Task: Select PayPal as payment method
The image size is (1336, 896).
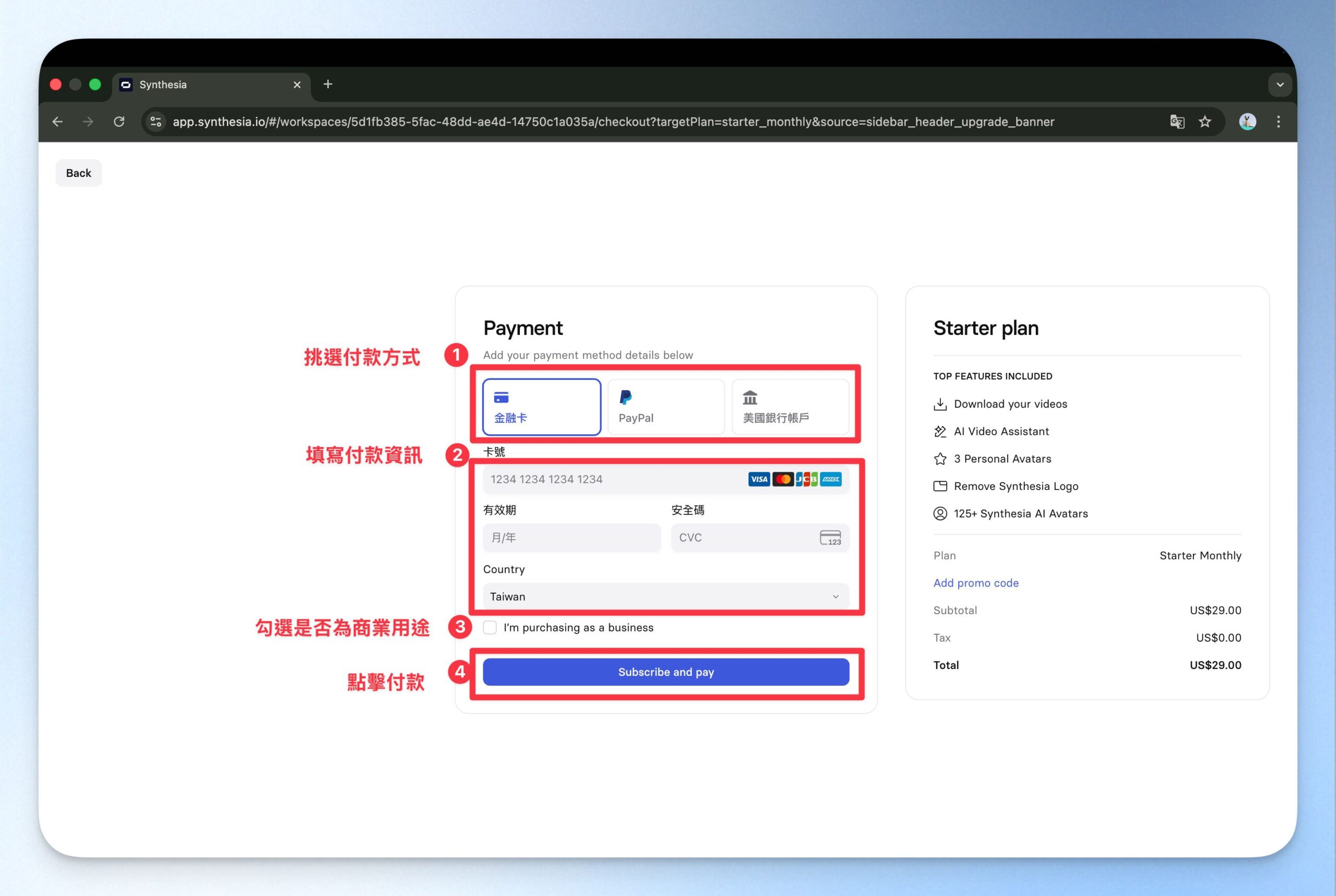Action: pyautogui.click(x=666, y=407)
